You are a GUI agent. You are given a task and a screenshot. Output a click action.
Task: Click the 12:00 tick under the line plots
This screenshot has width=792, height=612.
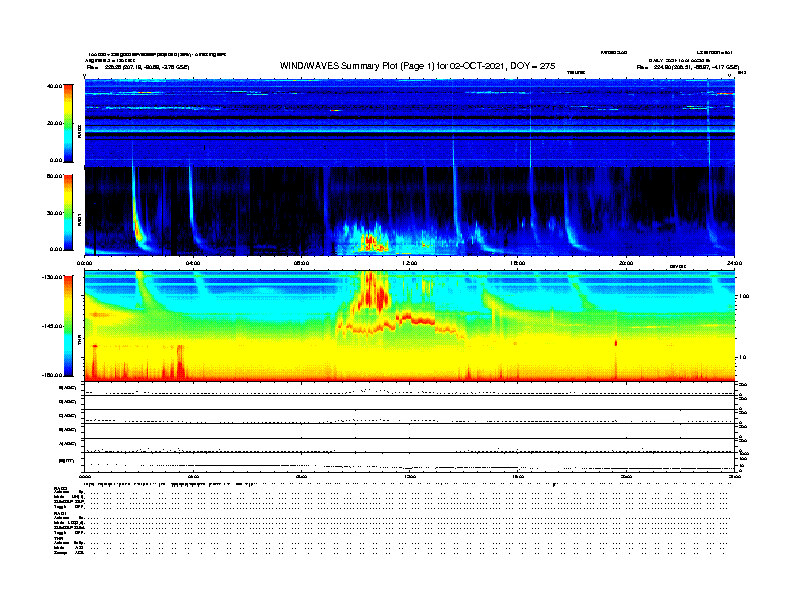pos(410,476)
